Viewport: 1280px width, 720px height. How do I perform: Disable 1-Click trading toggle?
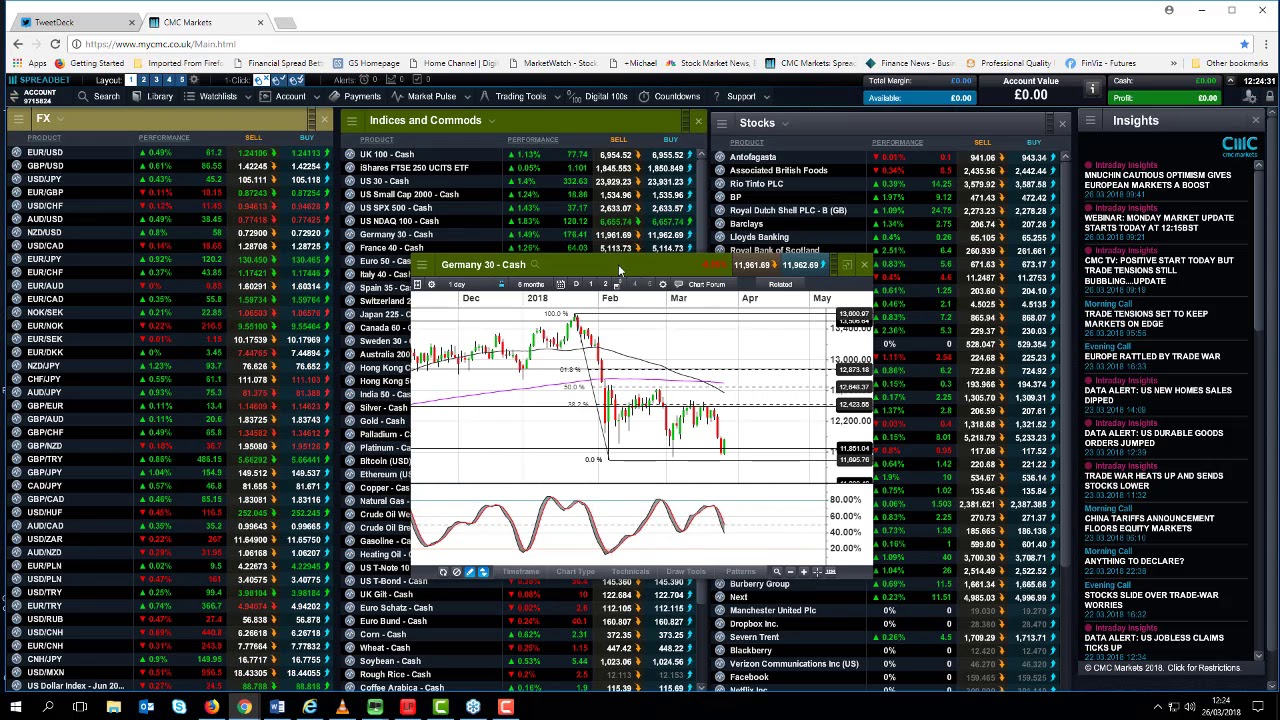[264, 80]
